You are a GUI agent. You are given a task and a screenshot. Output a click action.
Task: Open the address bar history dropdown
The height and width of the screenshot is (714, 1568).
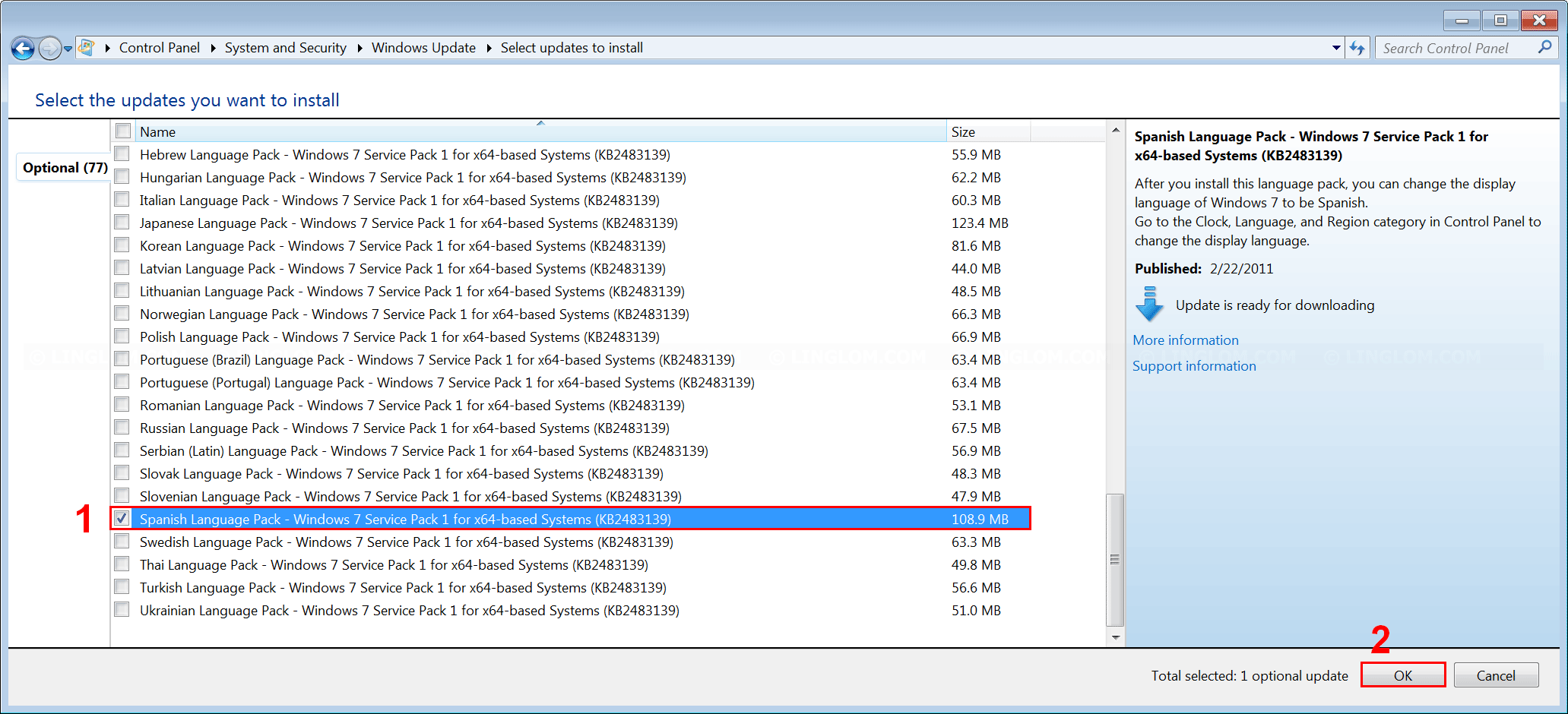[x=1336, y=48]
